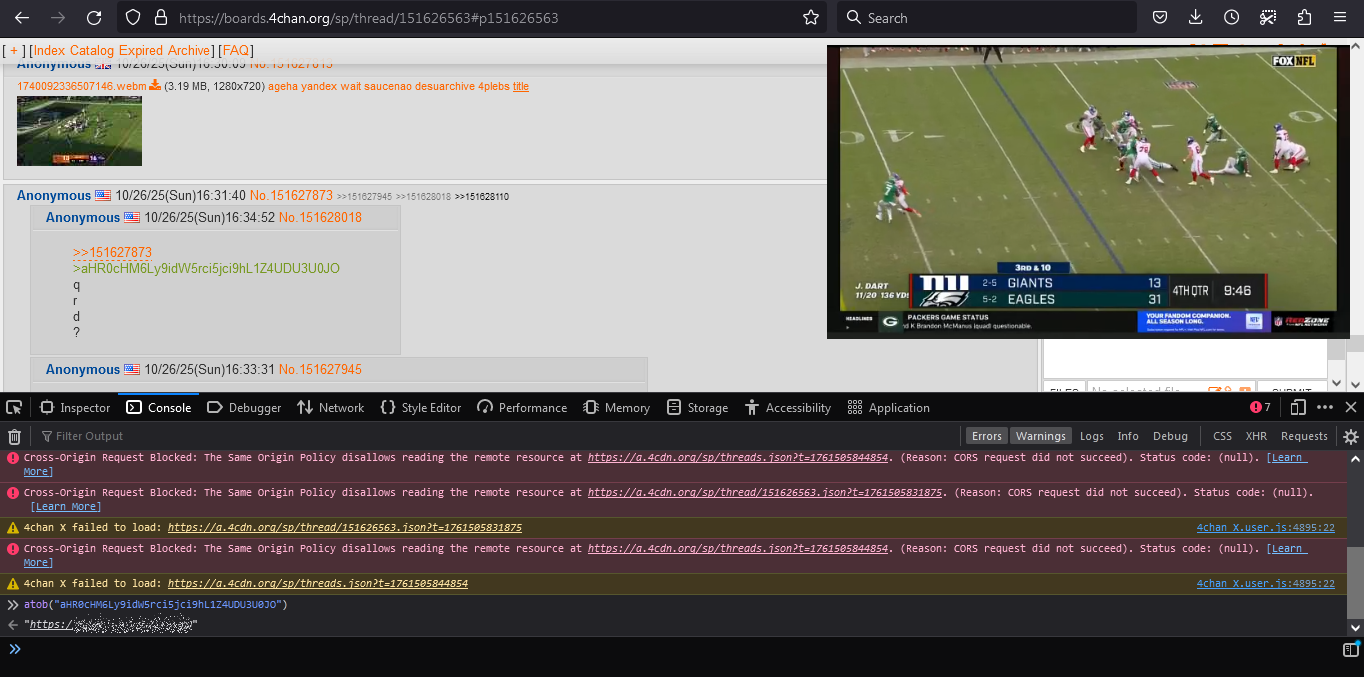Toggle the Logs filter
This screenshot has width=1364, height=677.
(1092, 436)
